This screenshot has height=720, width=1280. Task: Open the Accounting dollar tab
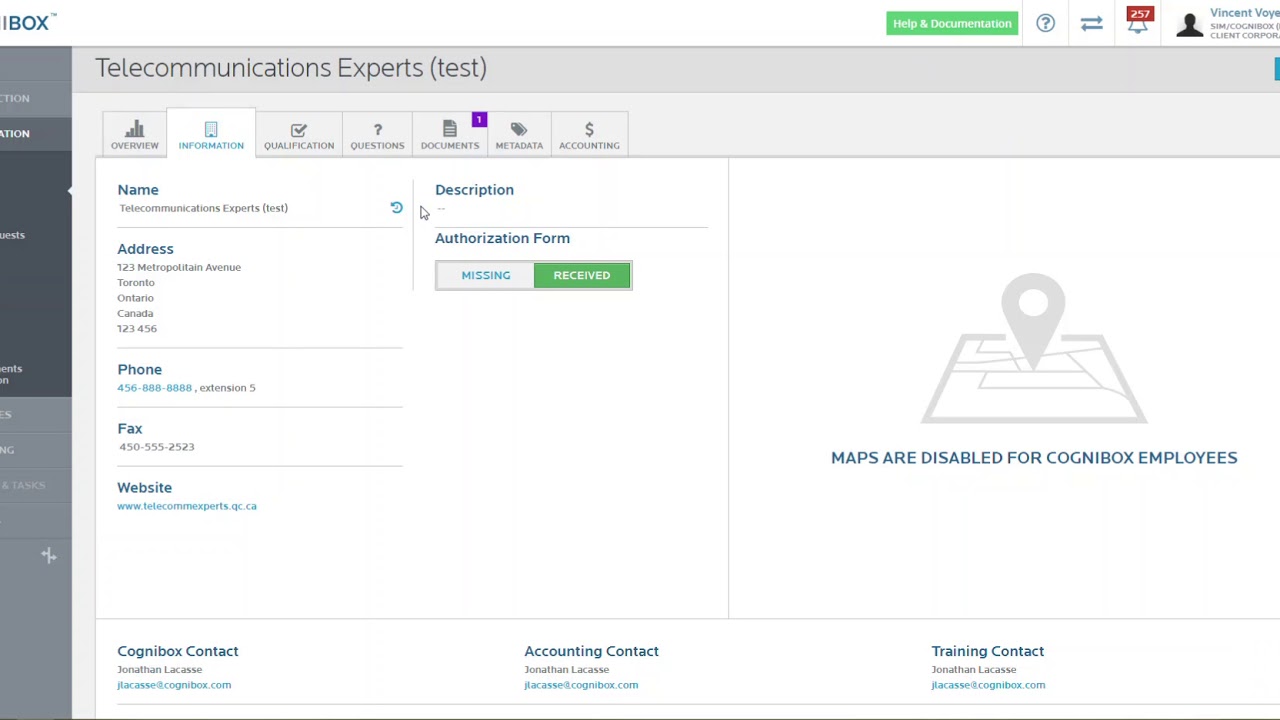pos(589,135)
